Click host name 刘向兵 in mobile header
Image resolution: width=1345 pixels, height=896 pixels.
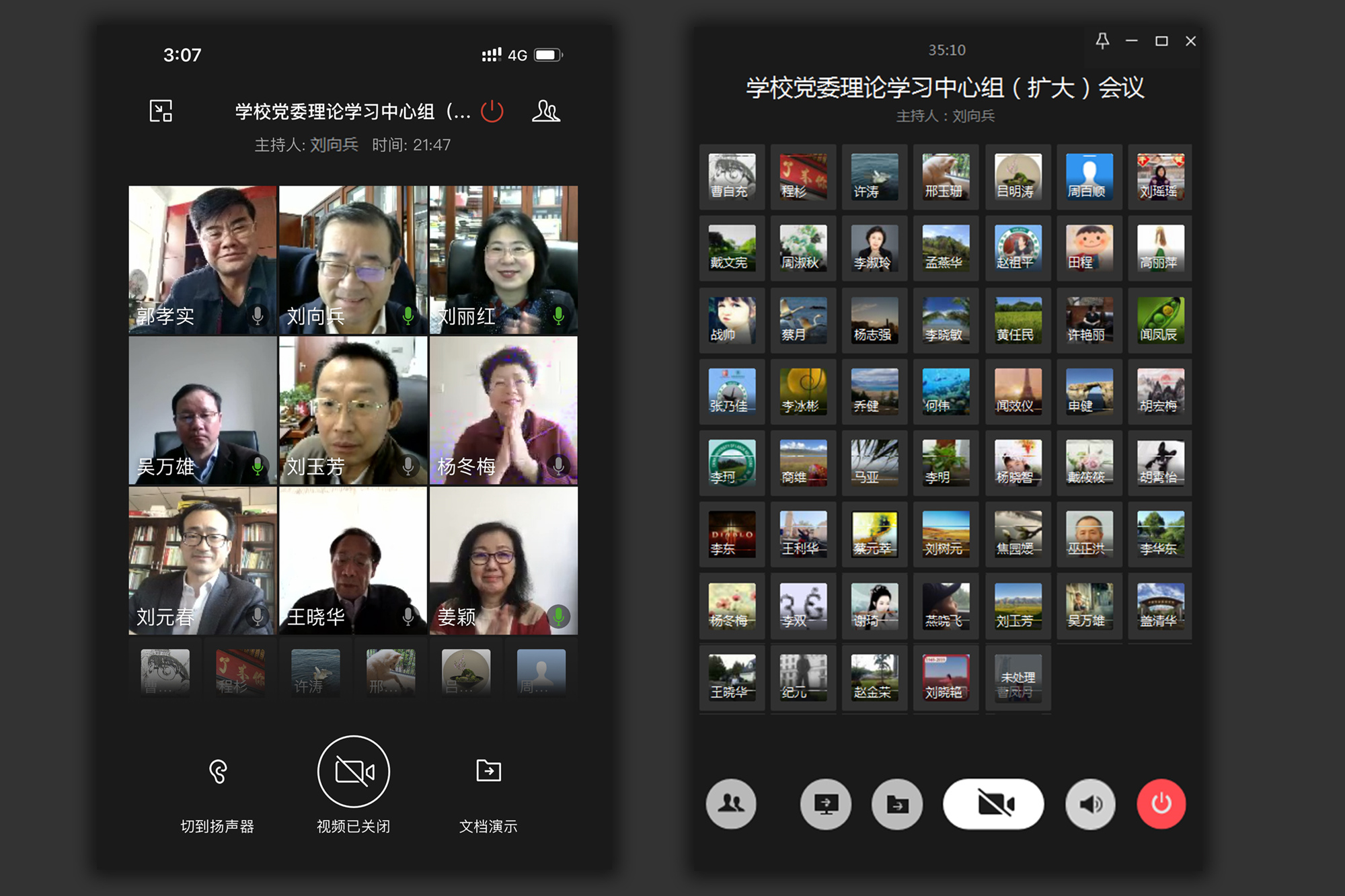point(334,145)
